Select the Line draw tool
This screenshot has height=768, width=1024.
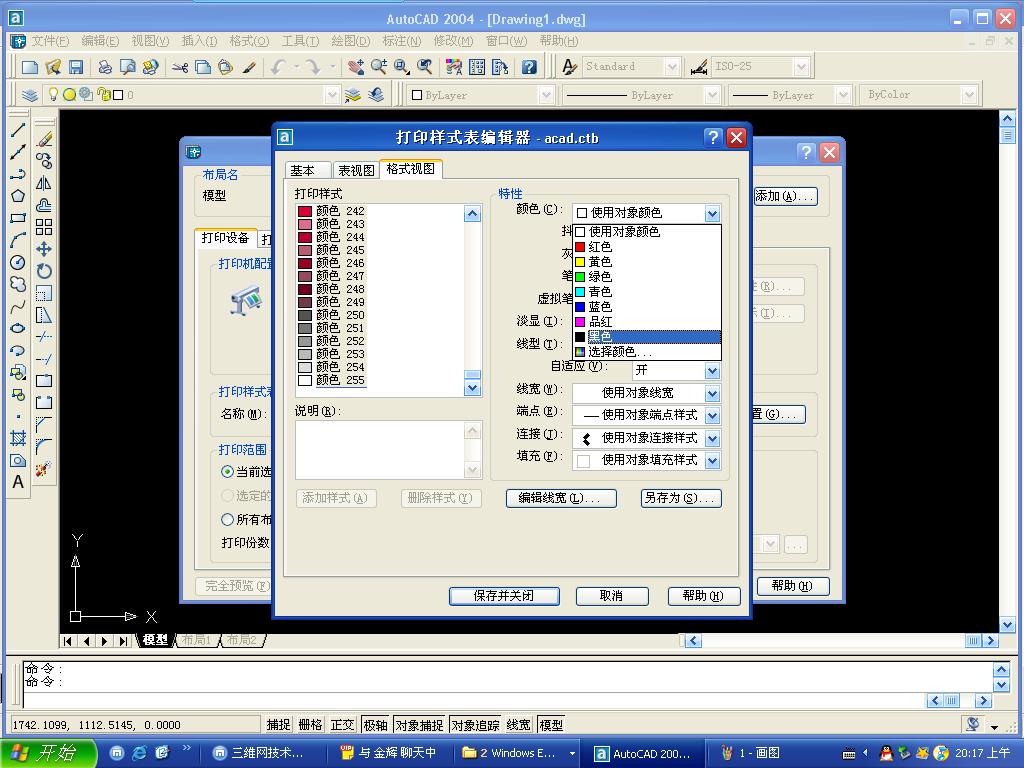(x=18, y=130)
